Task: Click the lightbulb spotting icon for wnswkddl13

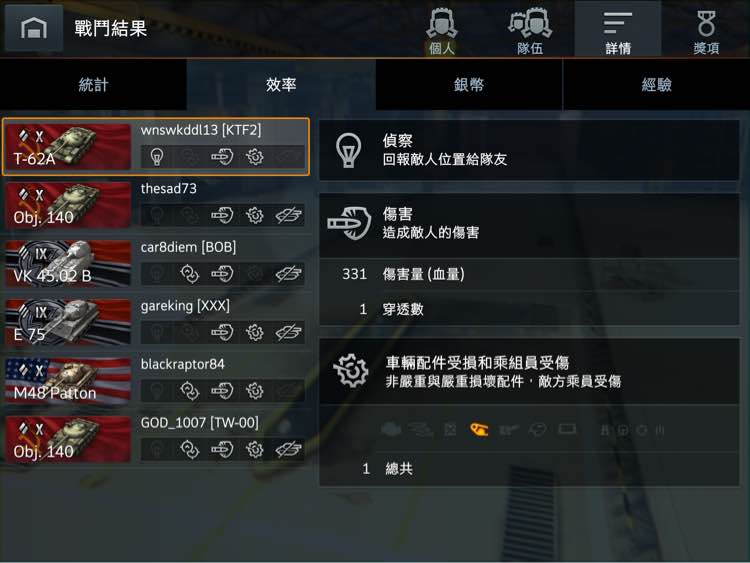Action: pyautogui.click(x=157, y=157)
